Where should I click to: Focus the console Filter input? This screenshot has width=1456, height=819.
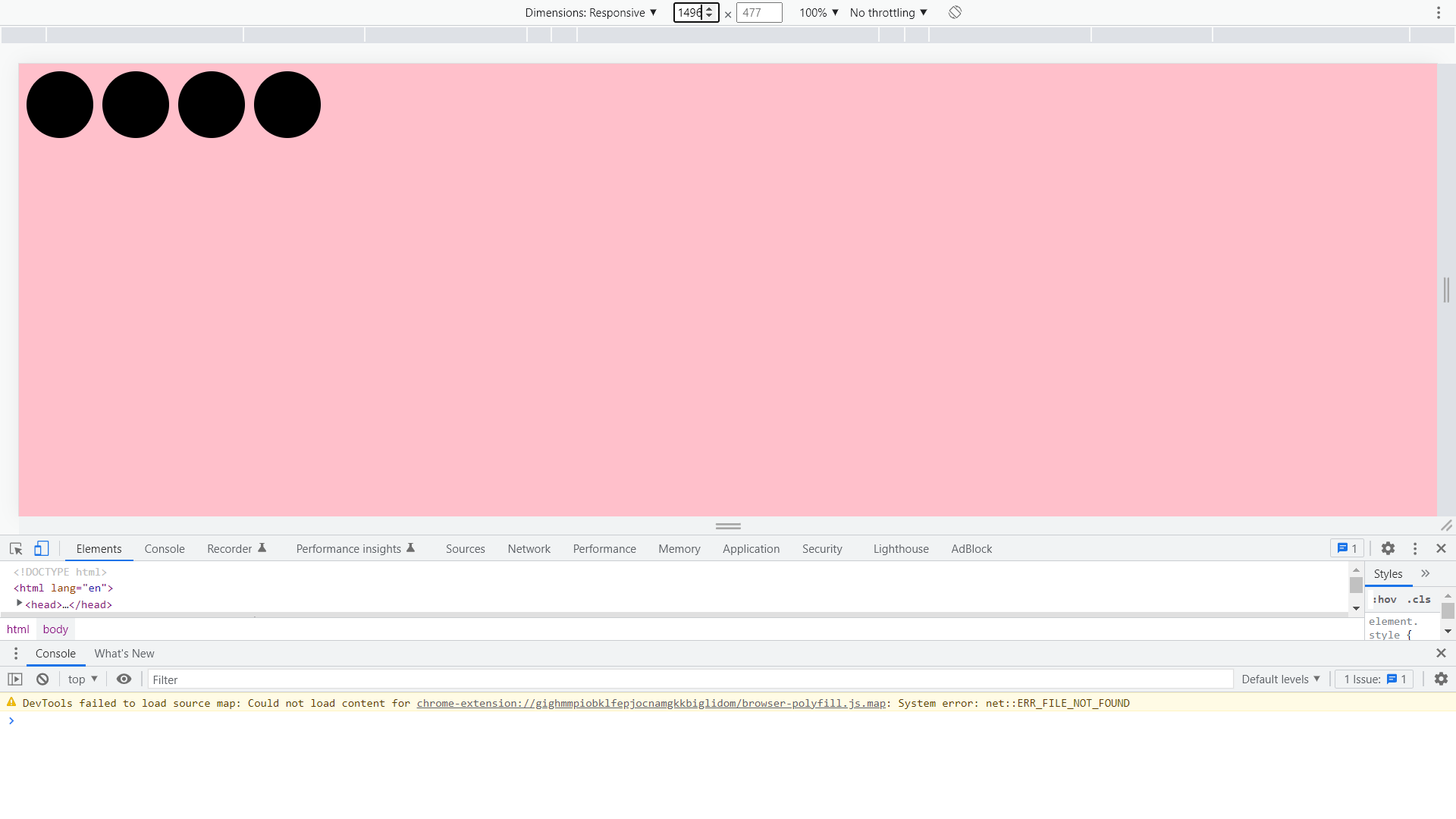click(690, 679)
